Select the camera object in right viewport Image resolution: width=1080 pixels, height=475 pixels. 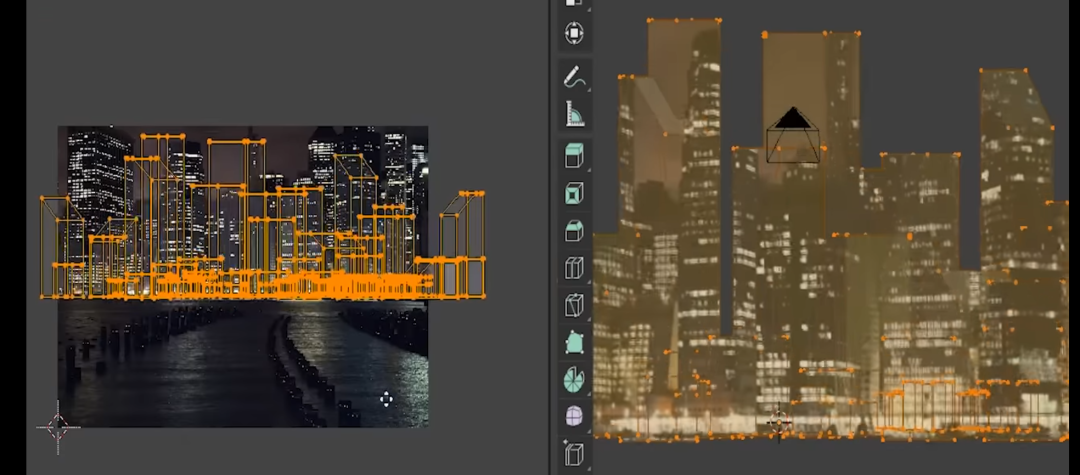[793, 136]
